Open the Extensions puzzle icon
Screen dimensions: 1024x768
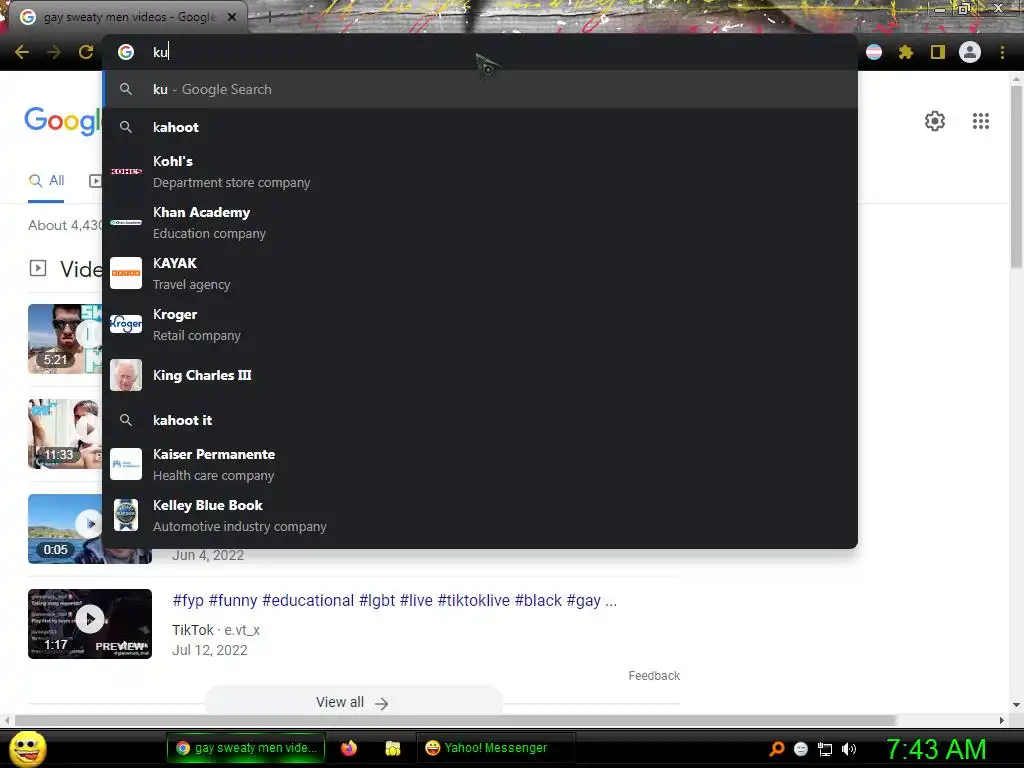905,52
